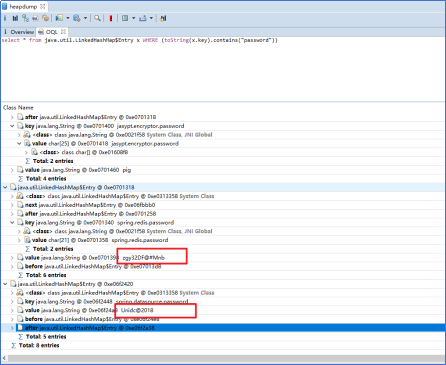Click the object icon of the 'pig' value row
The height and width of the screenshot is (365, 446).
[20, 170]
